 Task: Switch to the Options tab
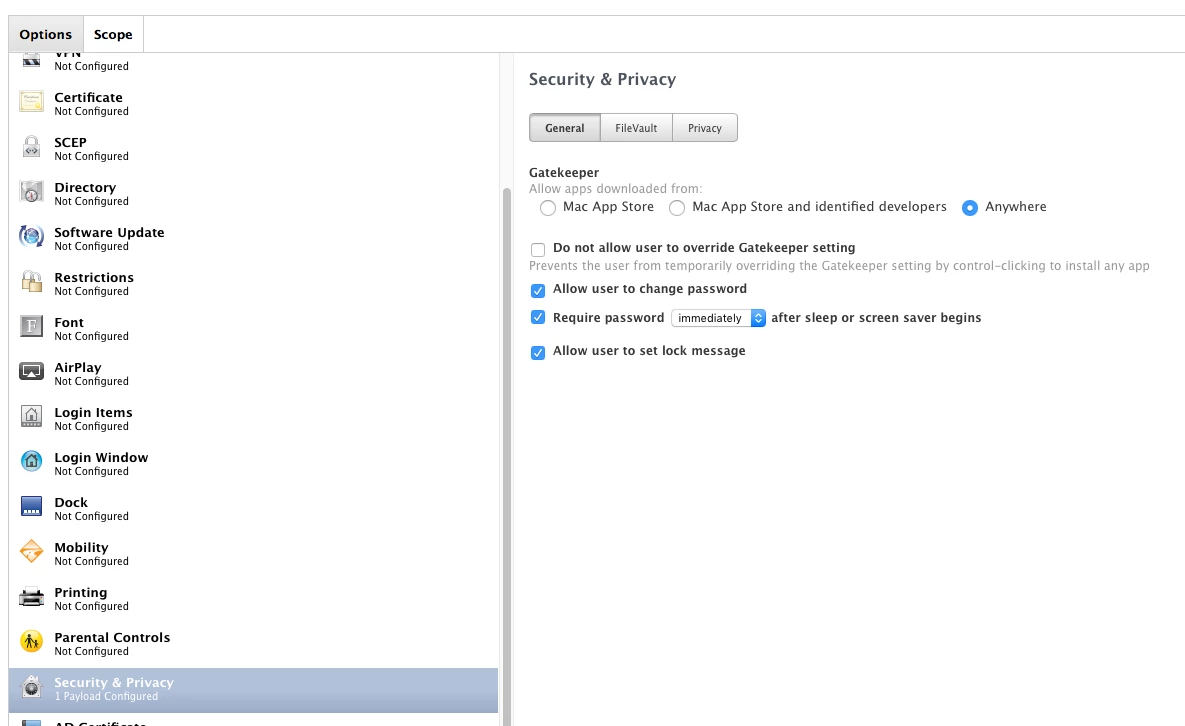(45, 35)
